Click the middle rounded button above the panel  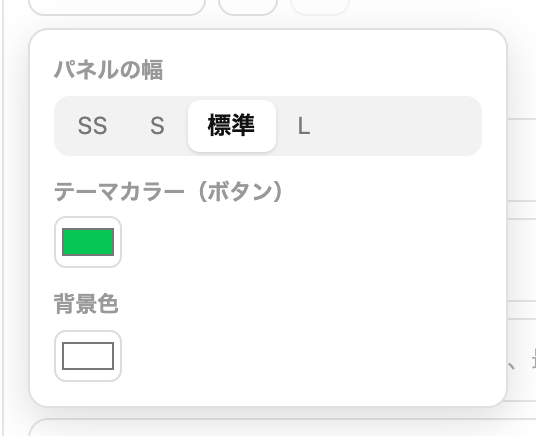tap(248, 6)
